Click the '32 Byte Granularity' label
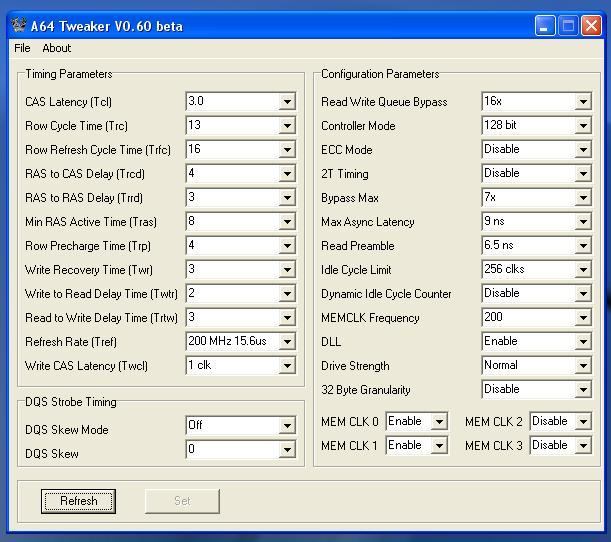This screenshot has width=611, height=542. tap(366, 390)
